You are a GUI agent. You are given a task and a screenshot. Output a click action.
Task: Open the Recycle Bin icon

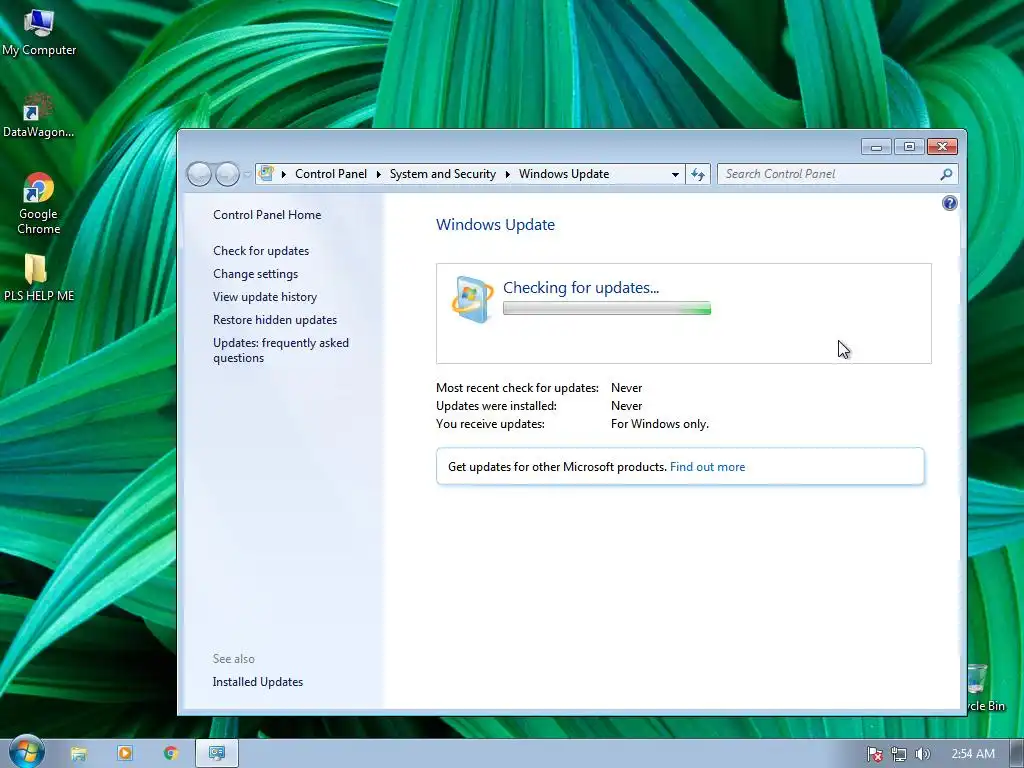click(986, 687)
